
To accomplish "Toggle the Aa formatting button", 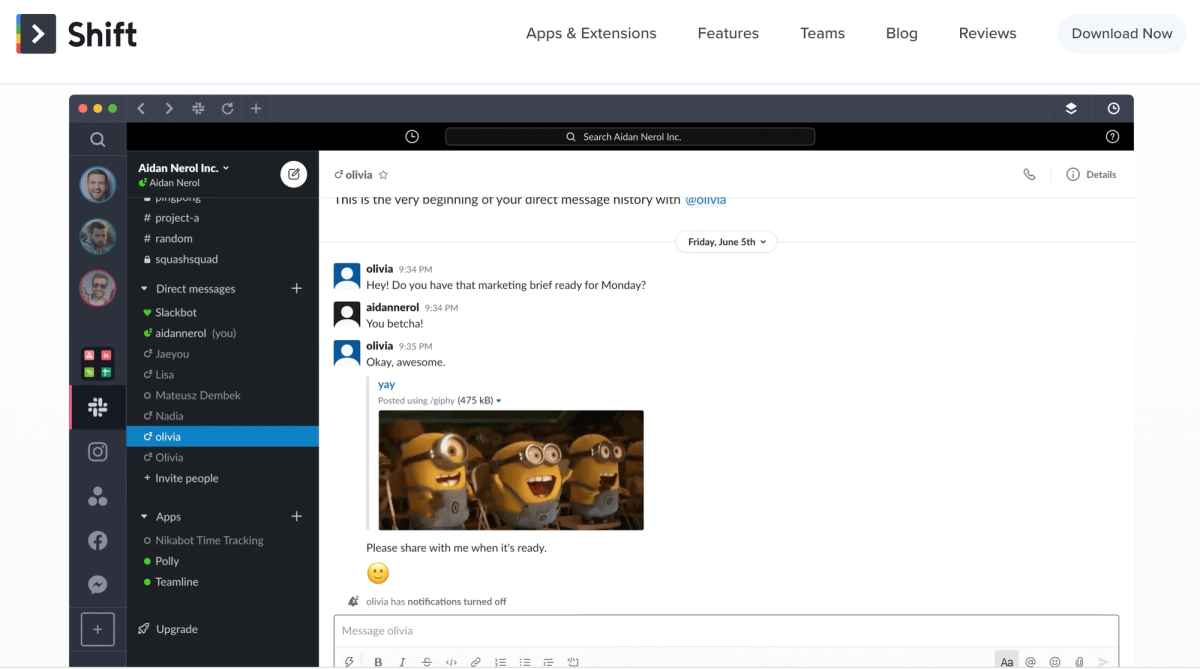I will pyautogui.click(x=1007, y=662).
